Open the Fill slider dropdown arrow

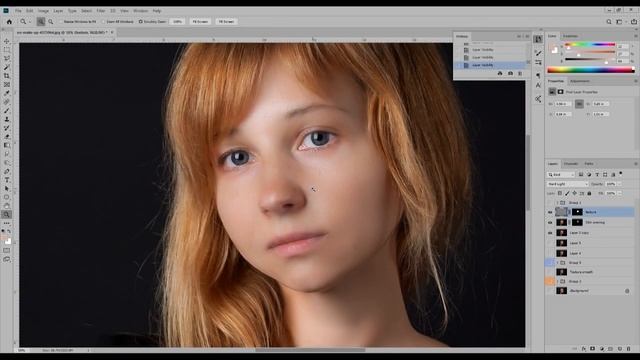pos(619,193)
